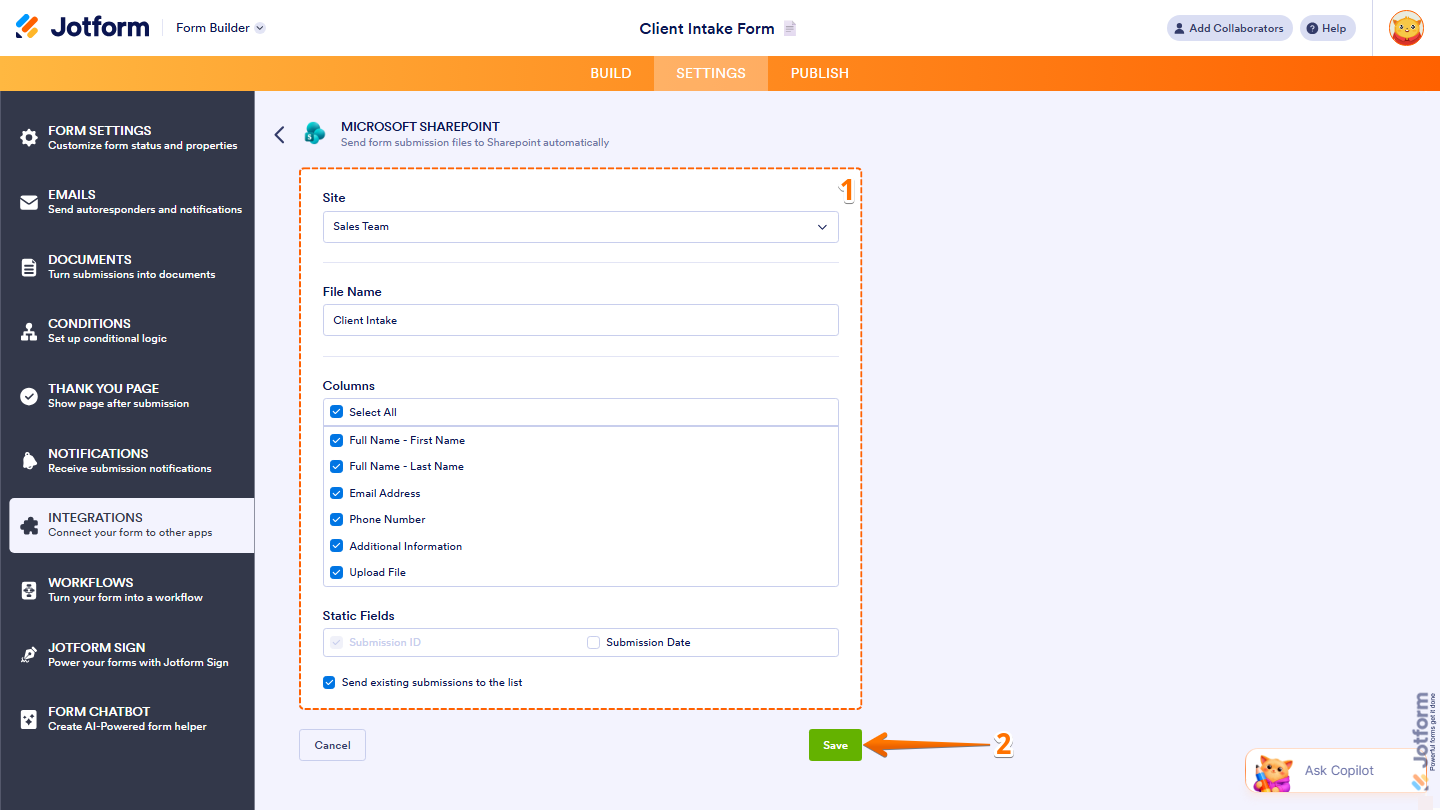Toggle Send existing submissions to the list

(x=329, y=682)
